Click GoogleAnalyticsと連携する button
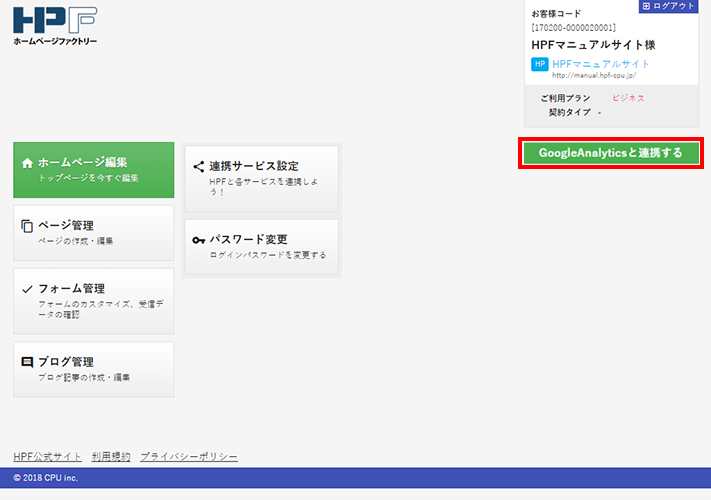711x500 pixels. pyautogui.click(x=611, y=153)
